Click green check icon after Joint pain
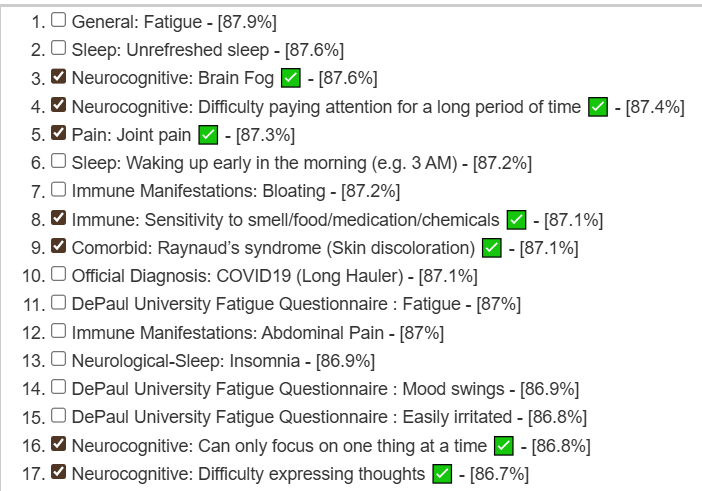702x491 pixels. click(x=208, y=135)
